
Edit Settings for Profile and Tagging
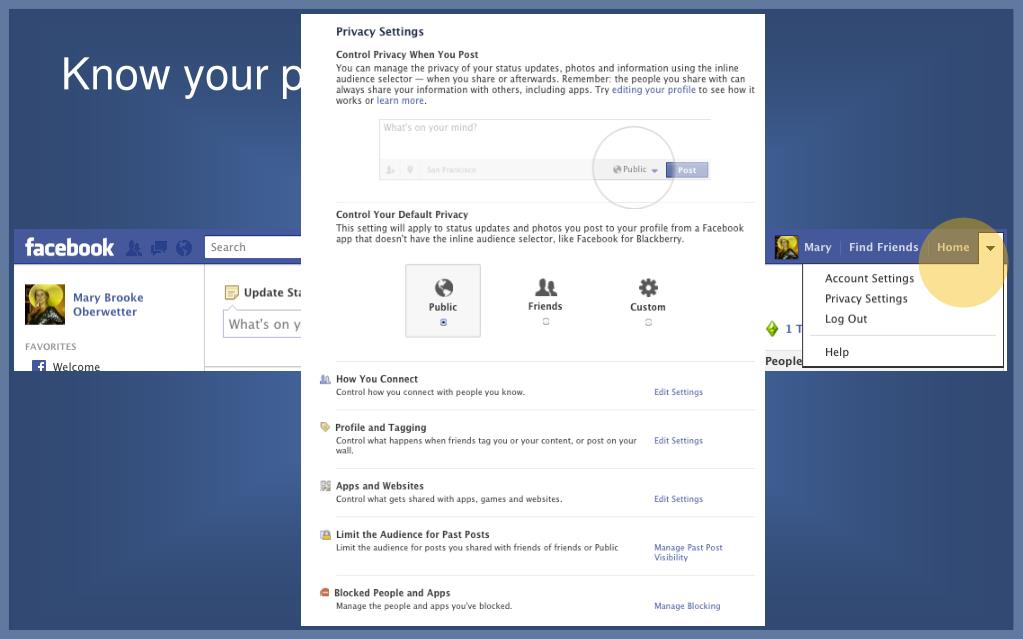679,441
